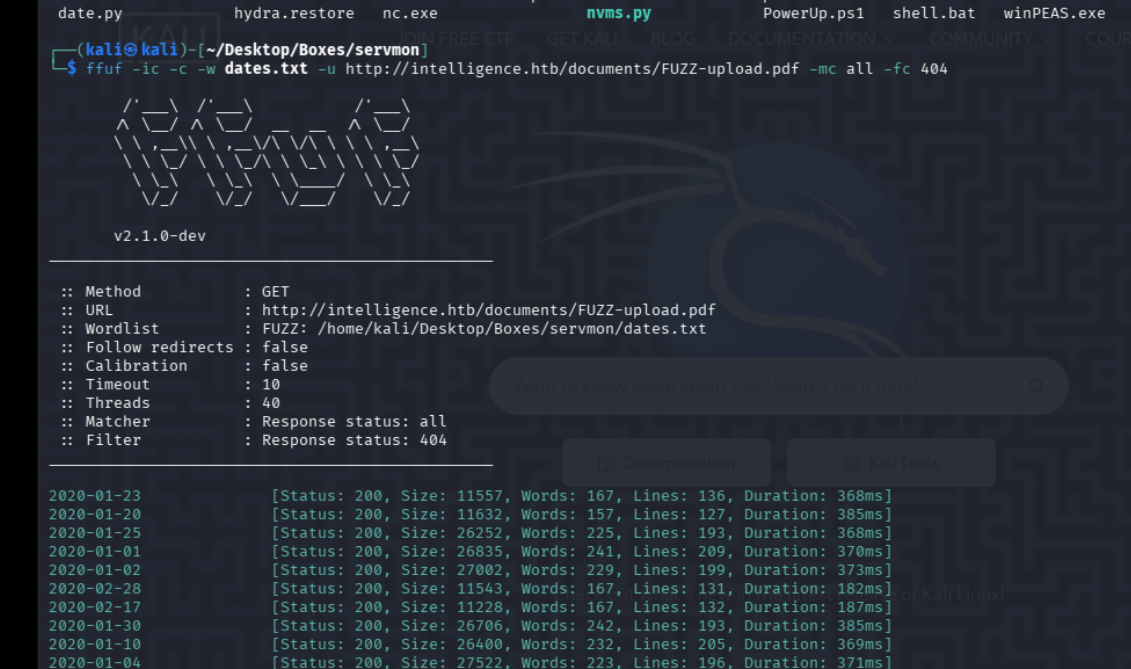This screenshot has height=669, width=1131.
Task: Expand the DOCUMENTATION dropdown in the nav bar
Action: pos(811,39)
